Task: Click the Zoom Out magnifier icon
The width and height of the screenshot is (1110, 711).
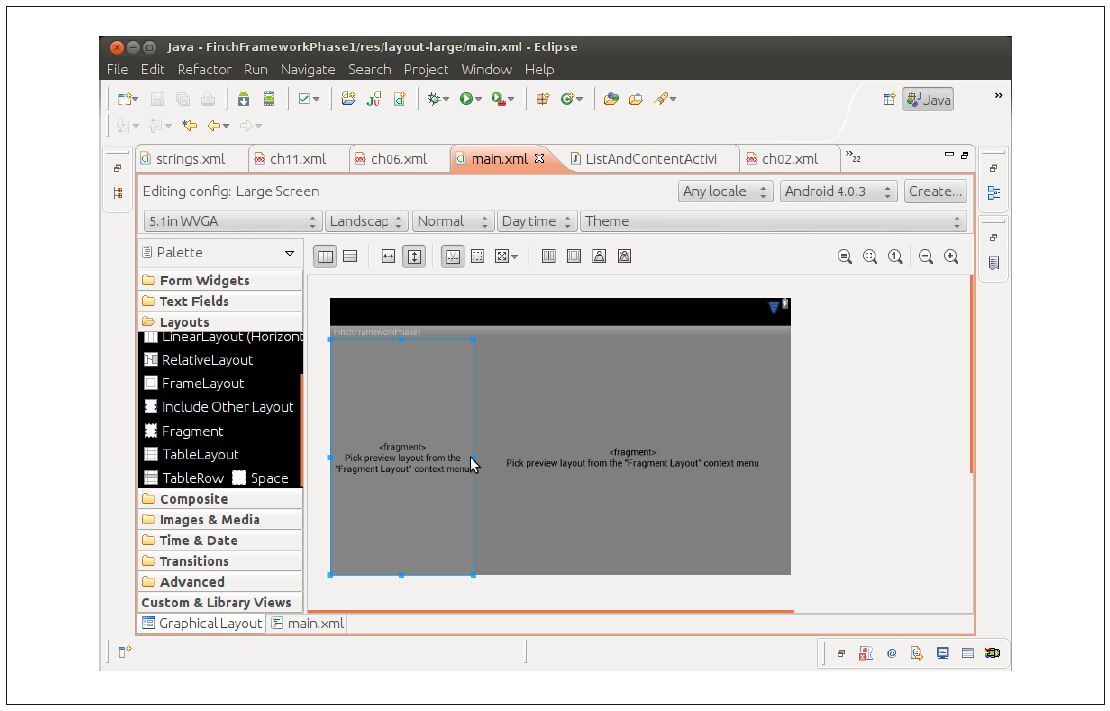Action: click(x=926, y=256)
